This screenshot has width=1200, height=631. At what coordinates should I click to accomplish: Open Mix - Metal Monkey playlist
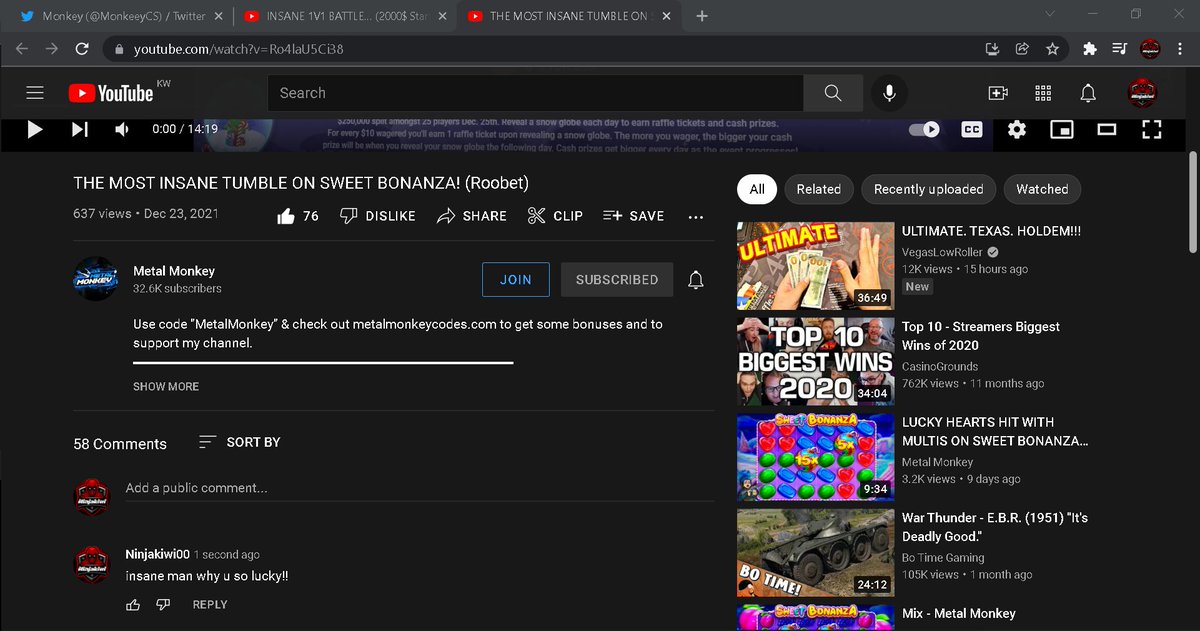(958, 613)
